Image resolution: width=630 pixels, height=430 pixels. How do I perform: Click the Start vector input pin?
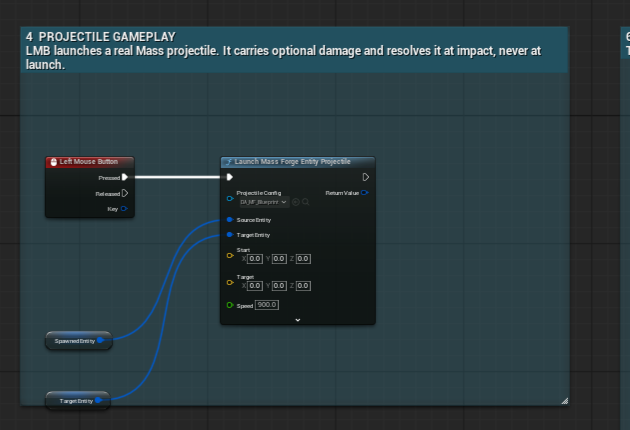coord(230,256)
